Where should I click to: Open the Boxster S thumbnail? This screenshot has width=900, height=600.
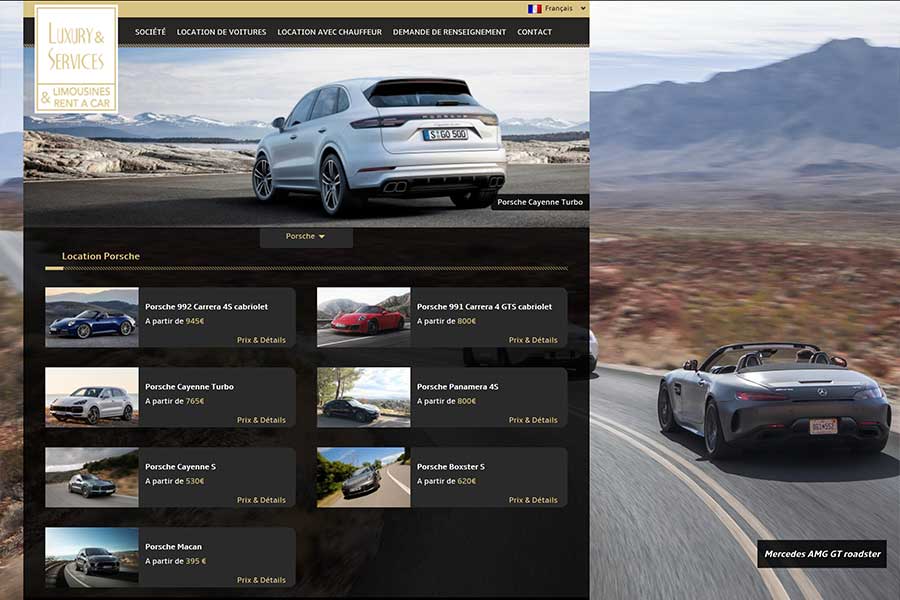pos(364,477)
